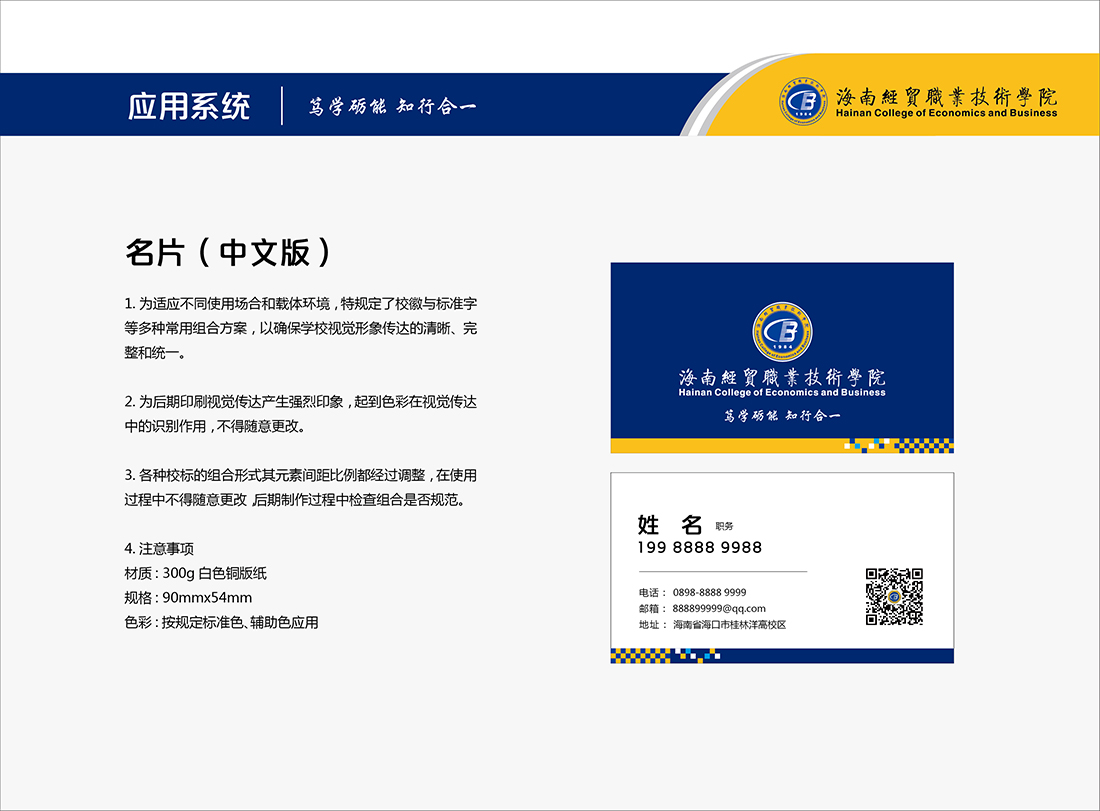Click the 名片（中文版）heading
The image size is (1100, 811).
point(228,253)
